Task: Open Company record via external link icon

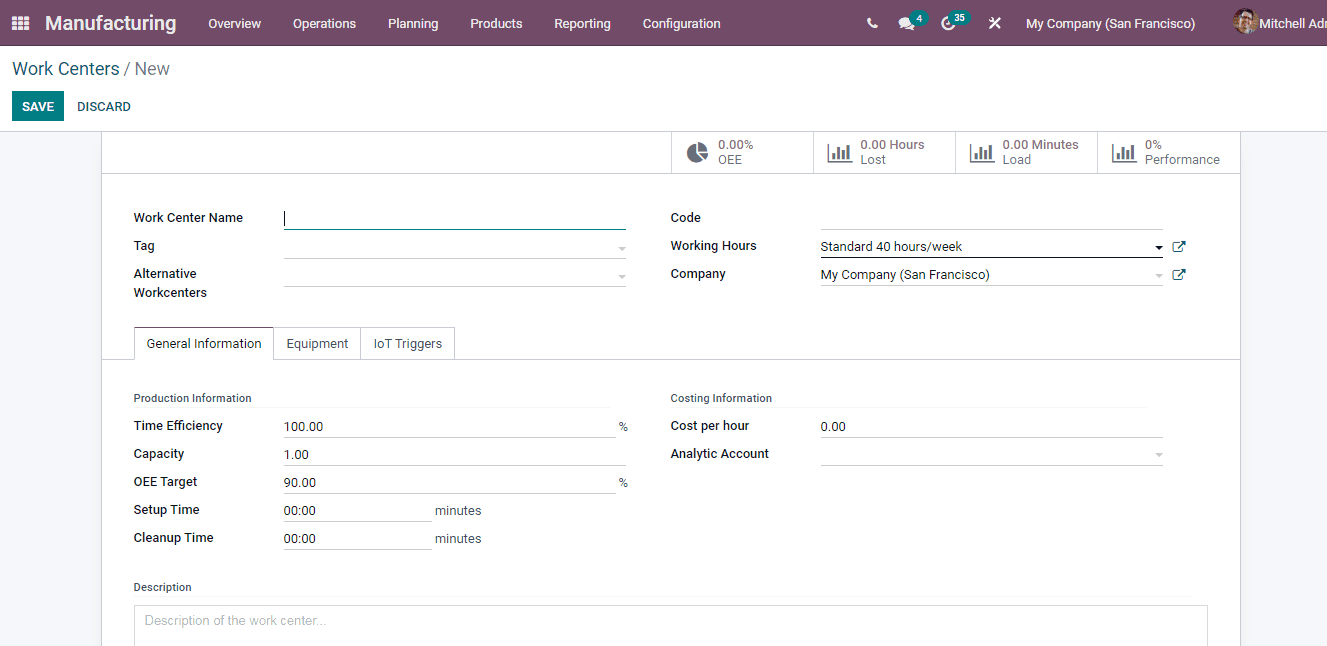Action: tap(1178, 273)
